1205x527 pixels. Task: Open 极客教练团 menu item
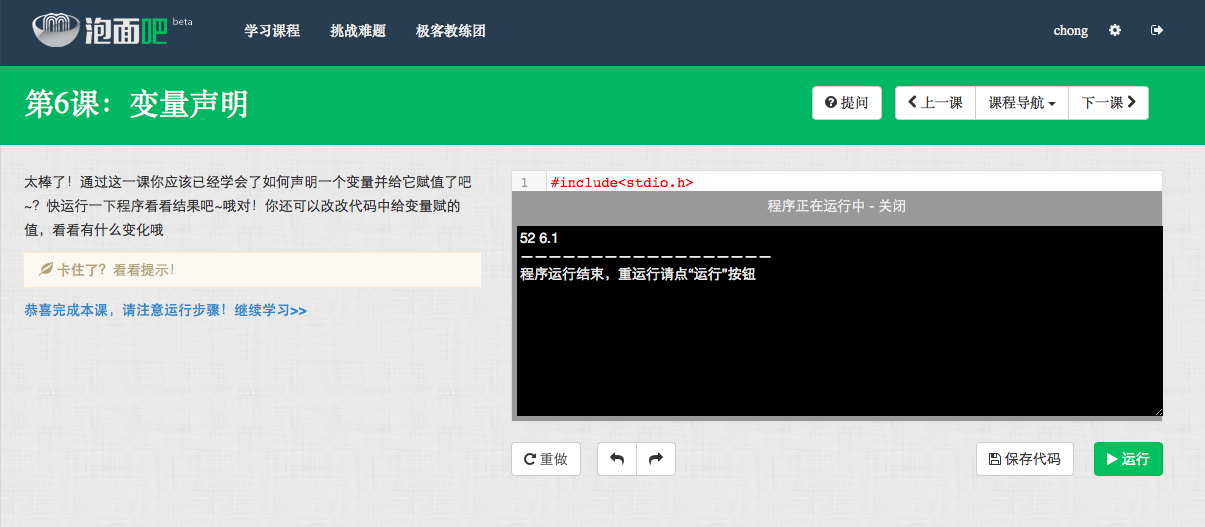[450, 31]
